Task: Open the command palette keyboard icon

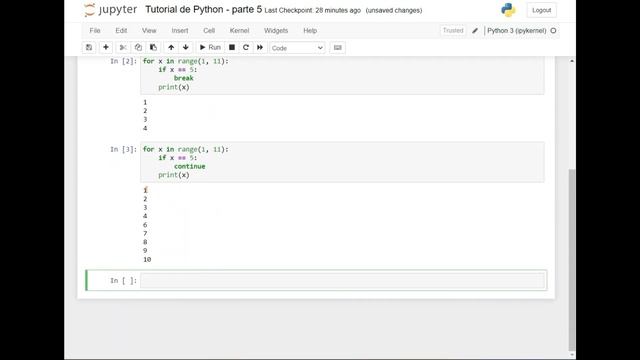Action: pos(338,48)
